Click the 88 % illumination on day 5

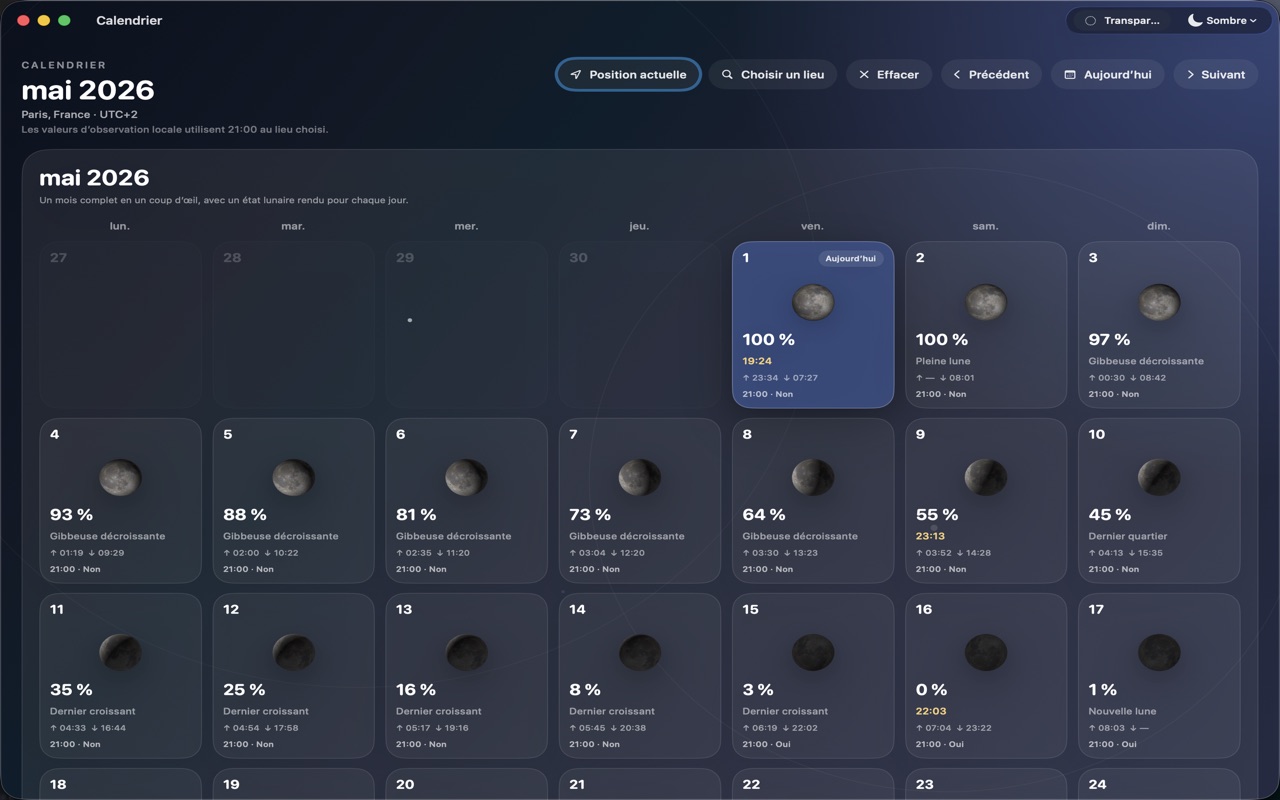245,515
